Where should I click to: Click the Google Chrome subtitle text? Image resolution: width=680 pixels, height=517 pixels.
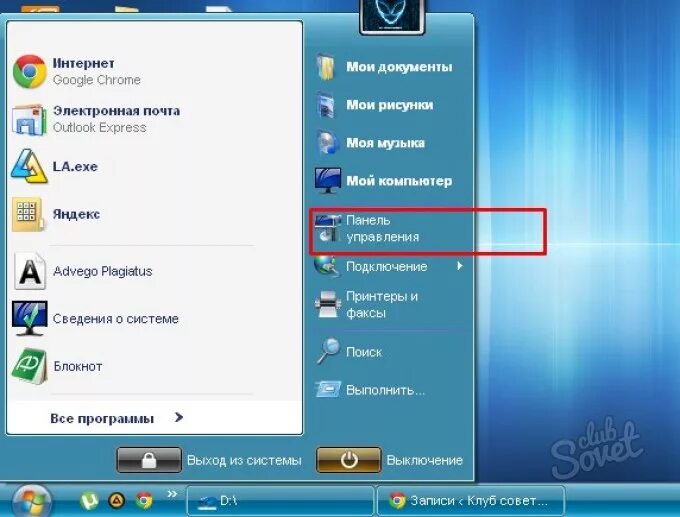pyautogui.click(x=97, y=80)
